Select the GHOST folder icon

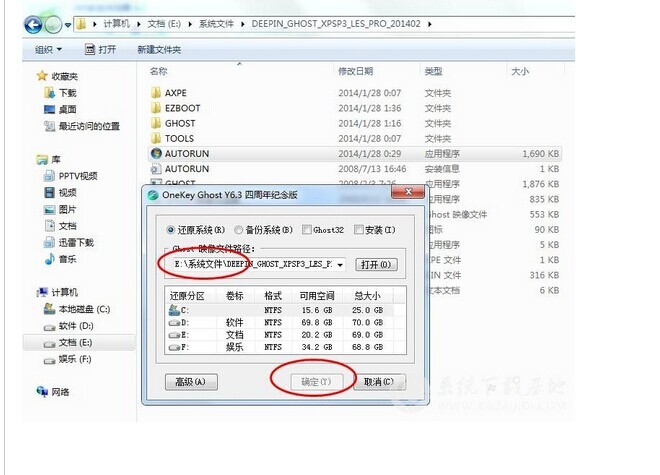pos(156,123)
